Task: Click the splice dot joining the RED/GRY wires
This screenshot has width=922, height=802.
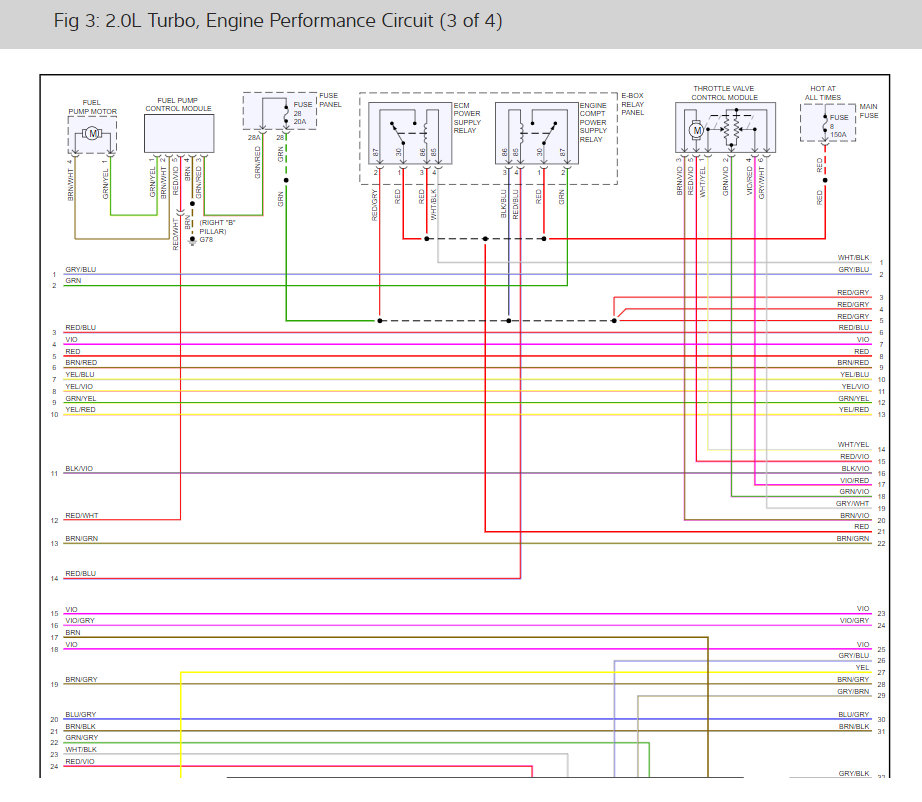Action: click(x=615, y=321)
